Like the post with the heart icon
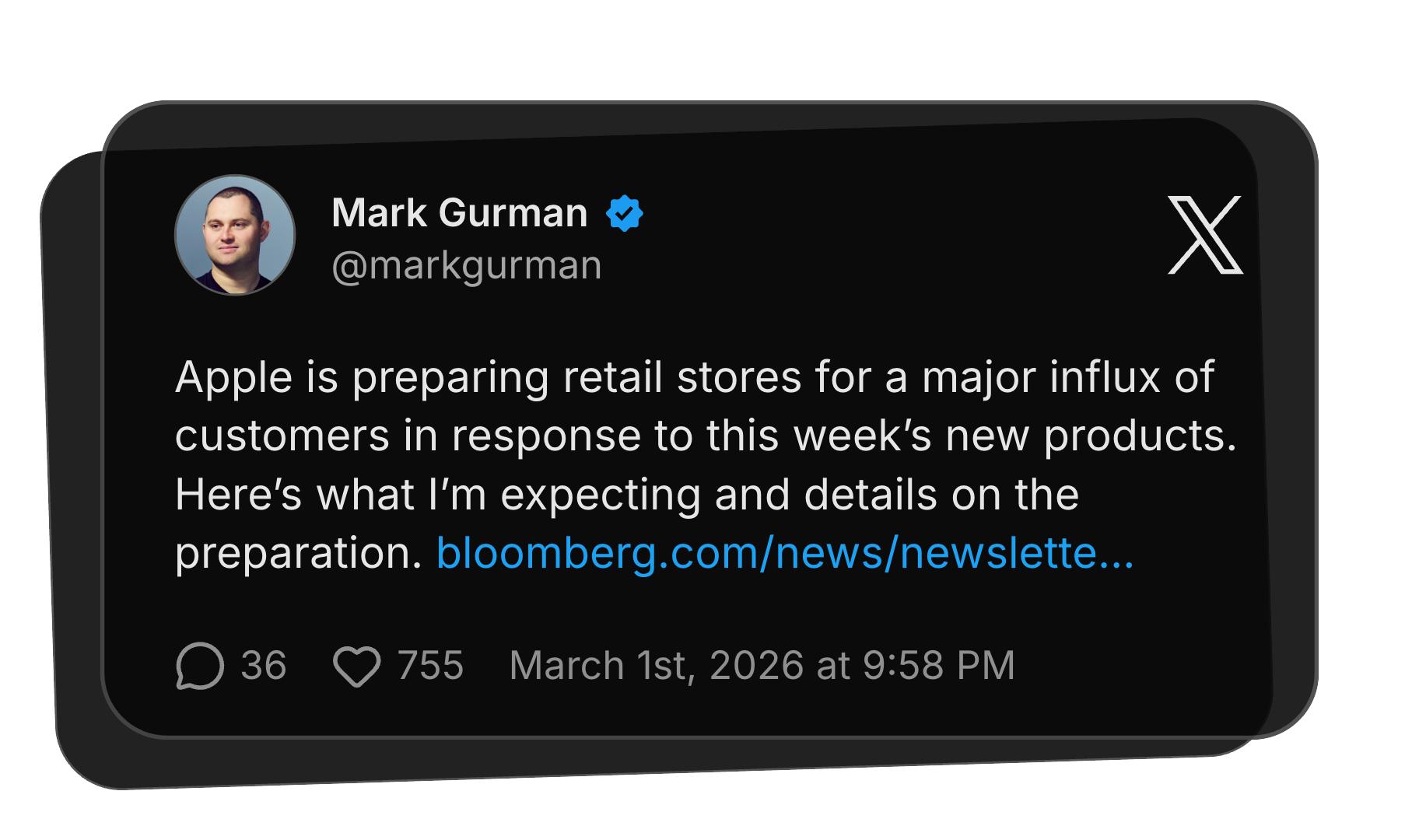The image size is (1419, 840). (x=356, y=667)
